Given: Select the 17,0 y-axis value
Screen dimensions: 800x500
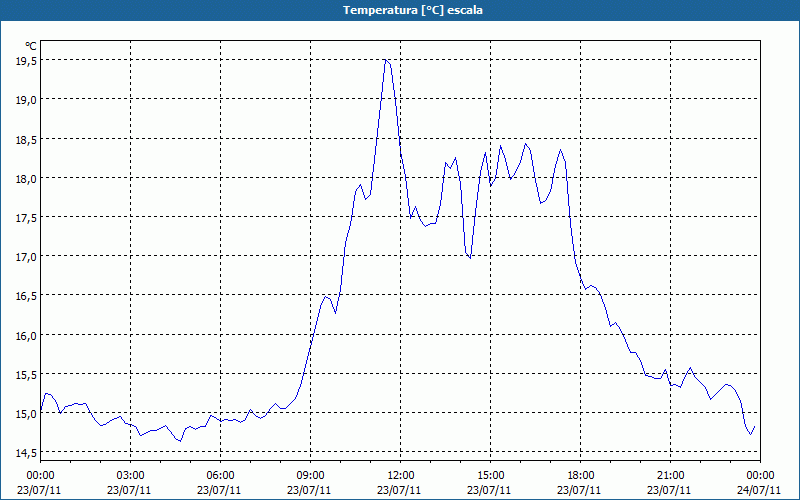Looking at the screenshot, I should pos(27,257).
